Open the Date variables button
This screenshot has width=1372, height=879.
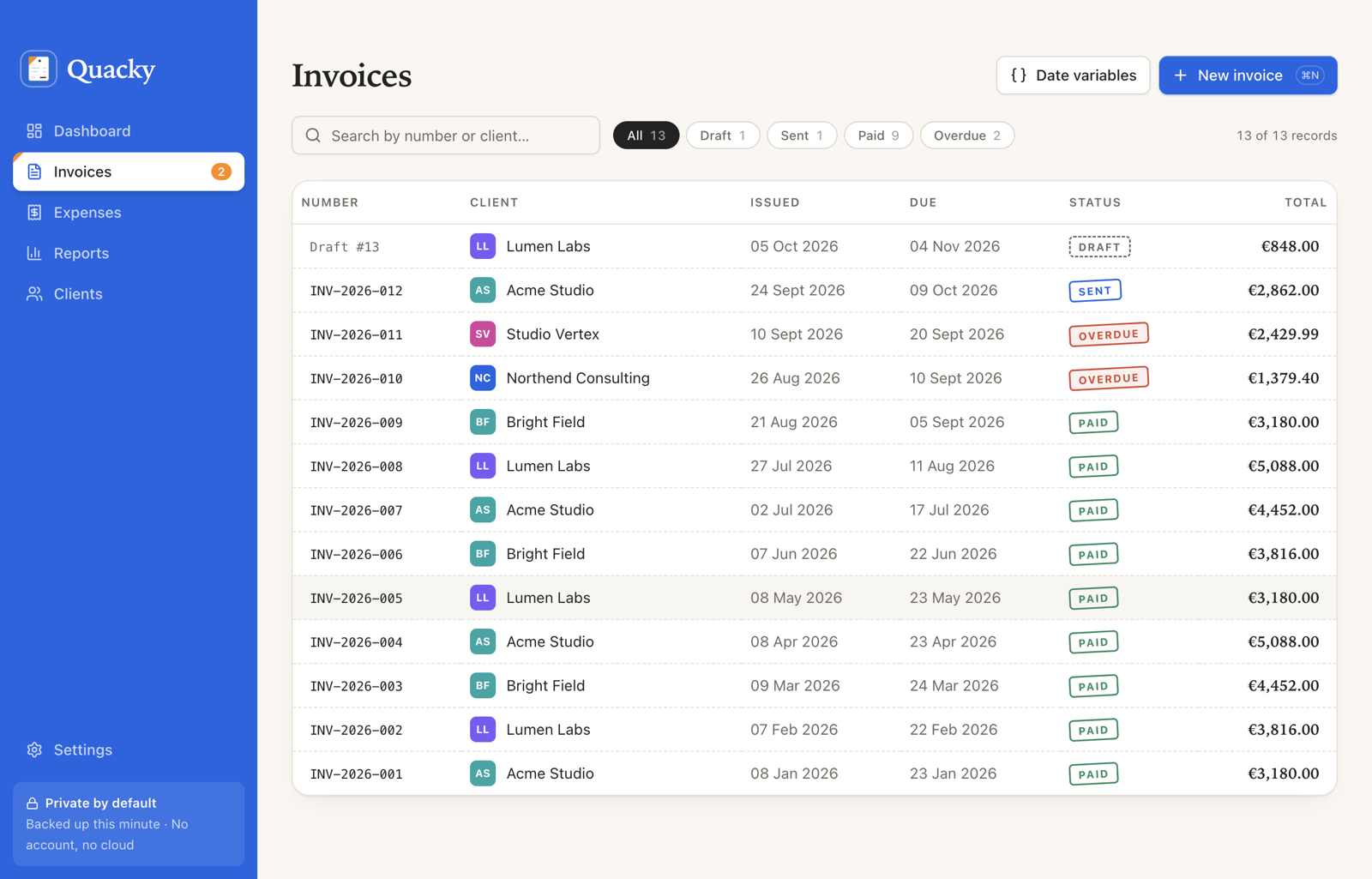pos(1073,75)
